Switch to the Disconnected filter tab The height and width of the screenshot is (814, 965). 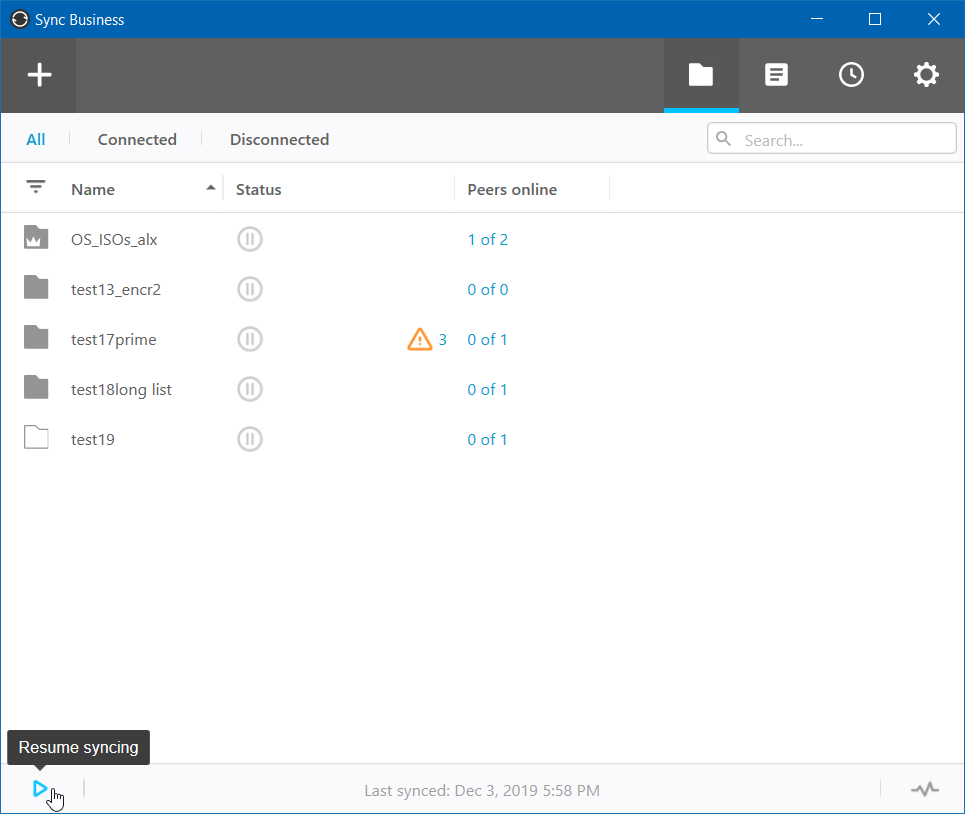click(x=279, y=140)
